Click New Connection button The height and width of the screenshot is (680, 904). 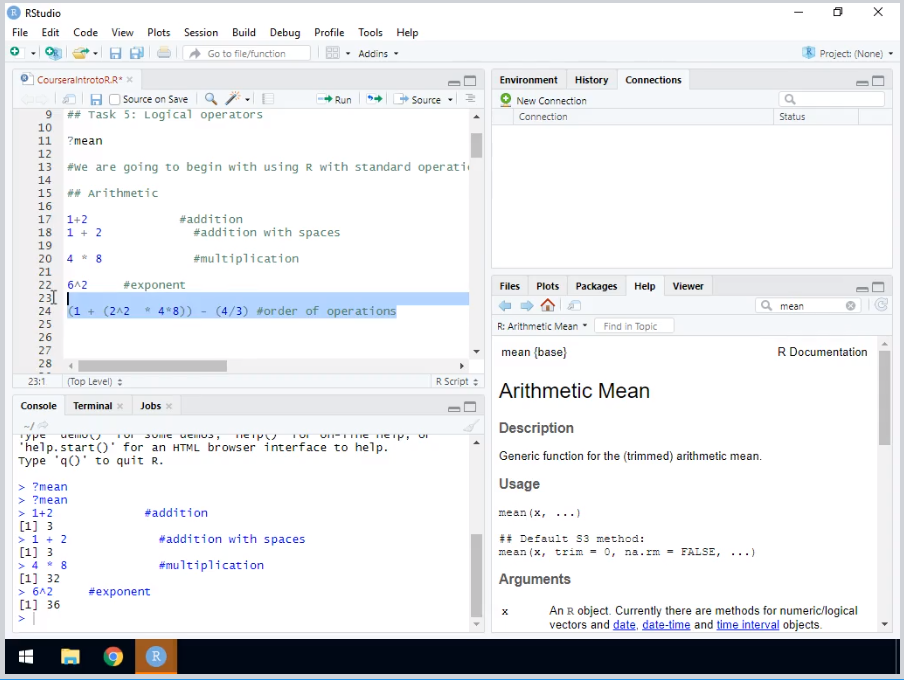543,100
